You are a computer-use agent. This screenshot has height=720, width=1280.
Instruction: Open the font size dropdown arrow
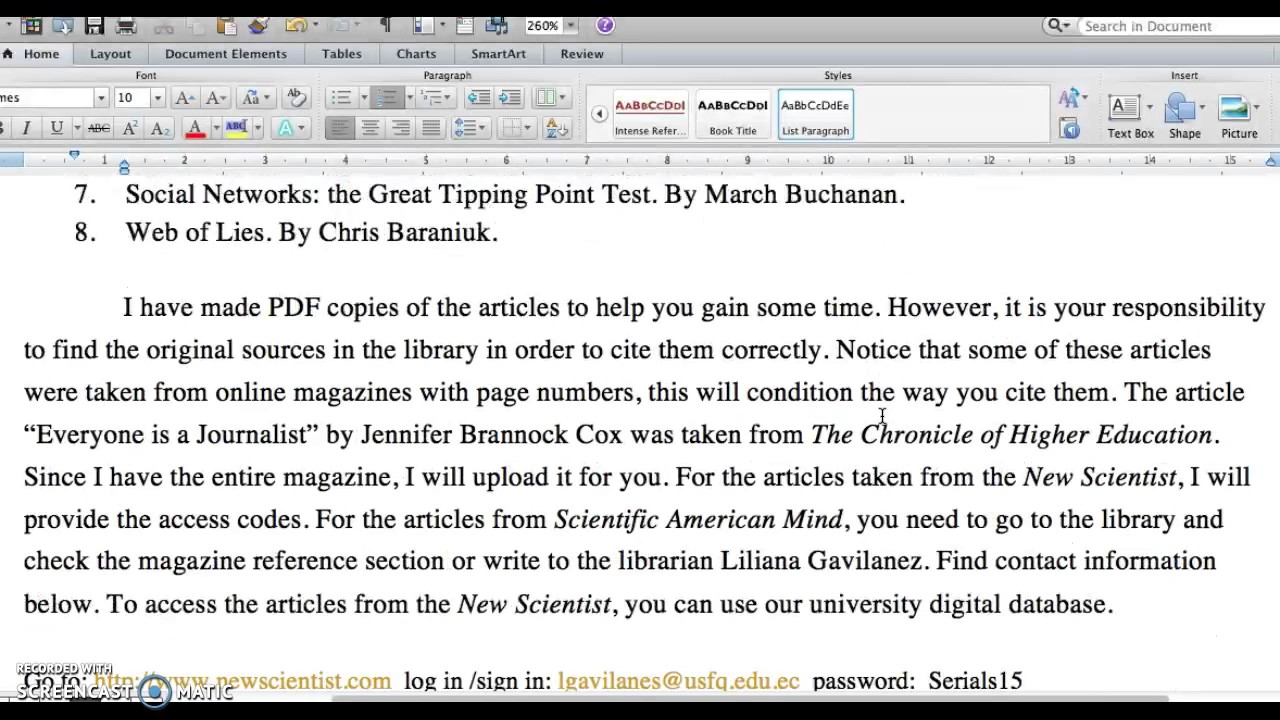[x=157, y=98]
